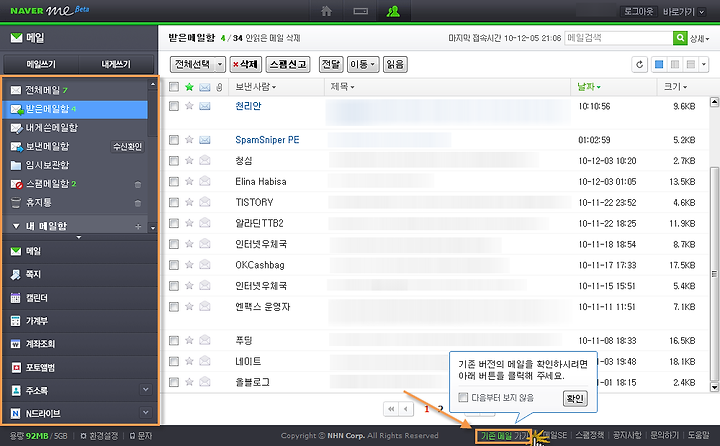Open 포토앨범 in the sidebar
Image resolution: width=720 pixels, height=446 pixels.
click(x=80, y=367)
